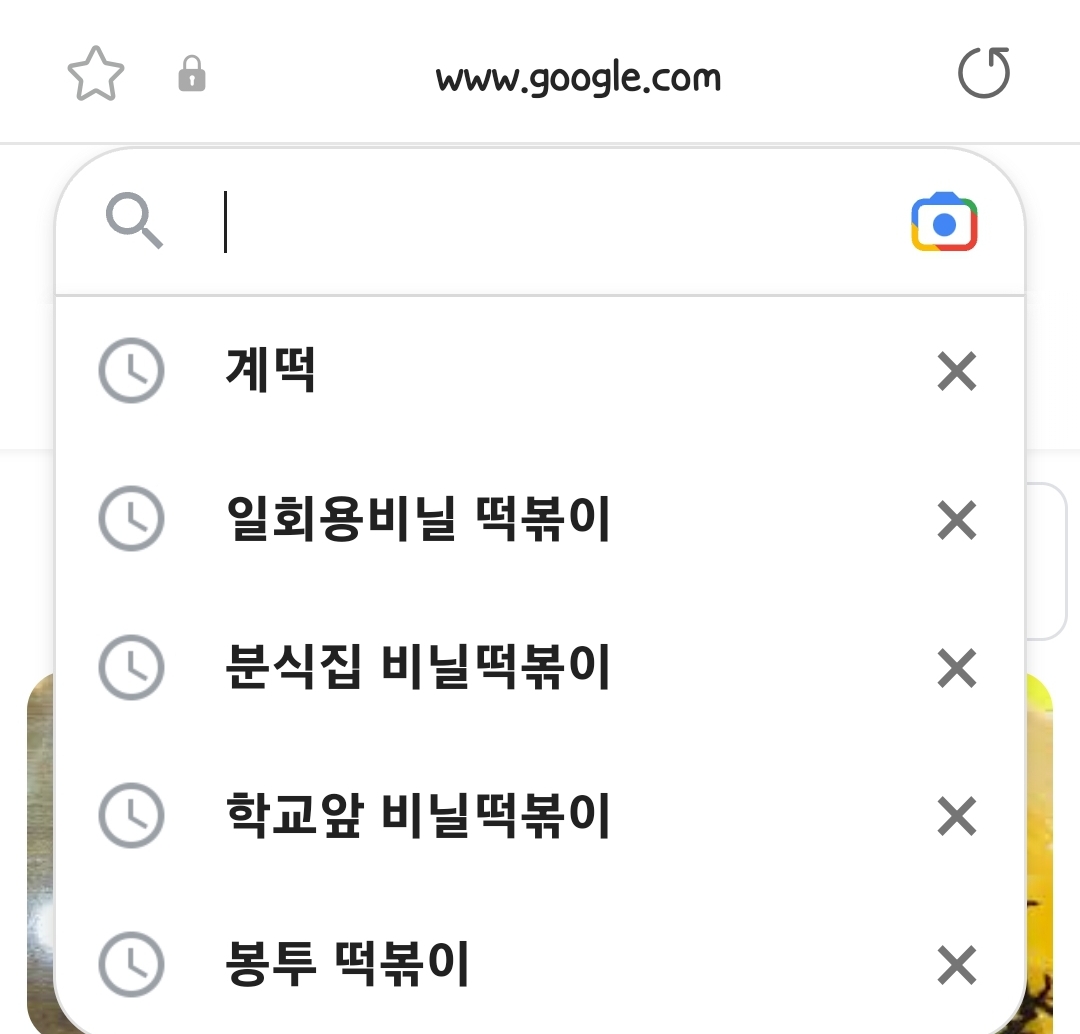Image resolution: width=1080 pixels, height=1034 pixels.
Task: Remove '분식집 비닐떡볶이' from history
Action: [x=956, y=668]
